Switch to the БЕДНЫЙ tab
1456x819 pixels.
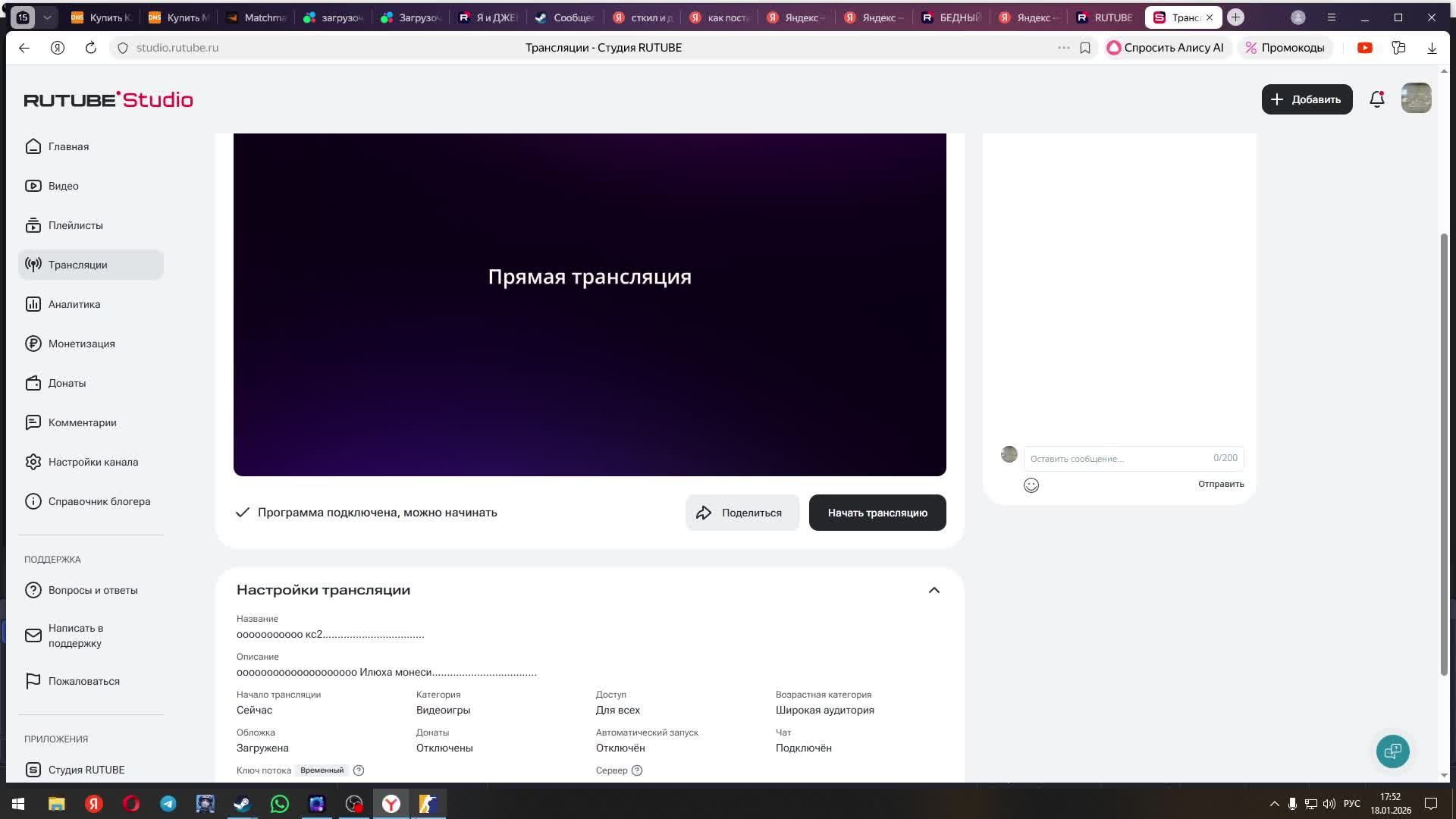(x=951, y=17)
